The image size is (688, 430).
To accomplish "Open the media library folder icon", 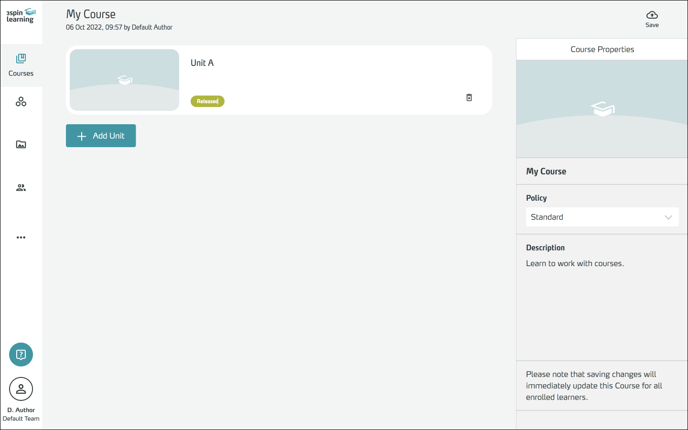I will (21, 145).
